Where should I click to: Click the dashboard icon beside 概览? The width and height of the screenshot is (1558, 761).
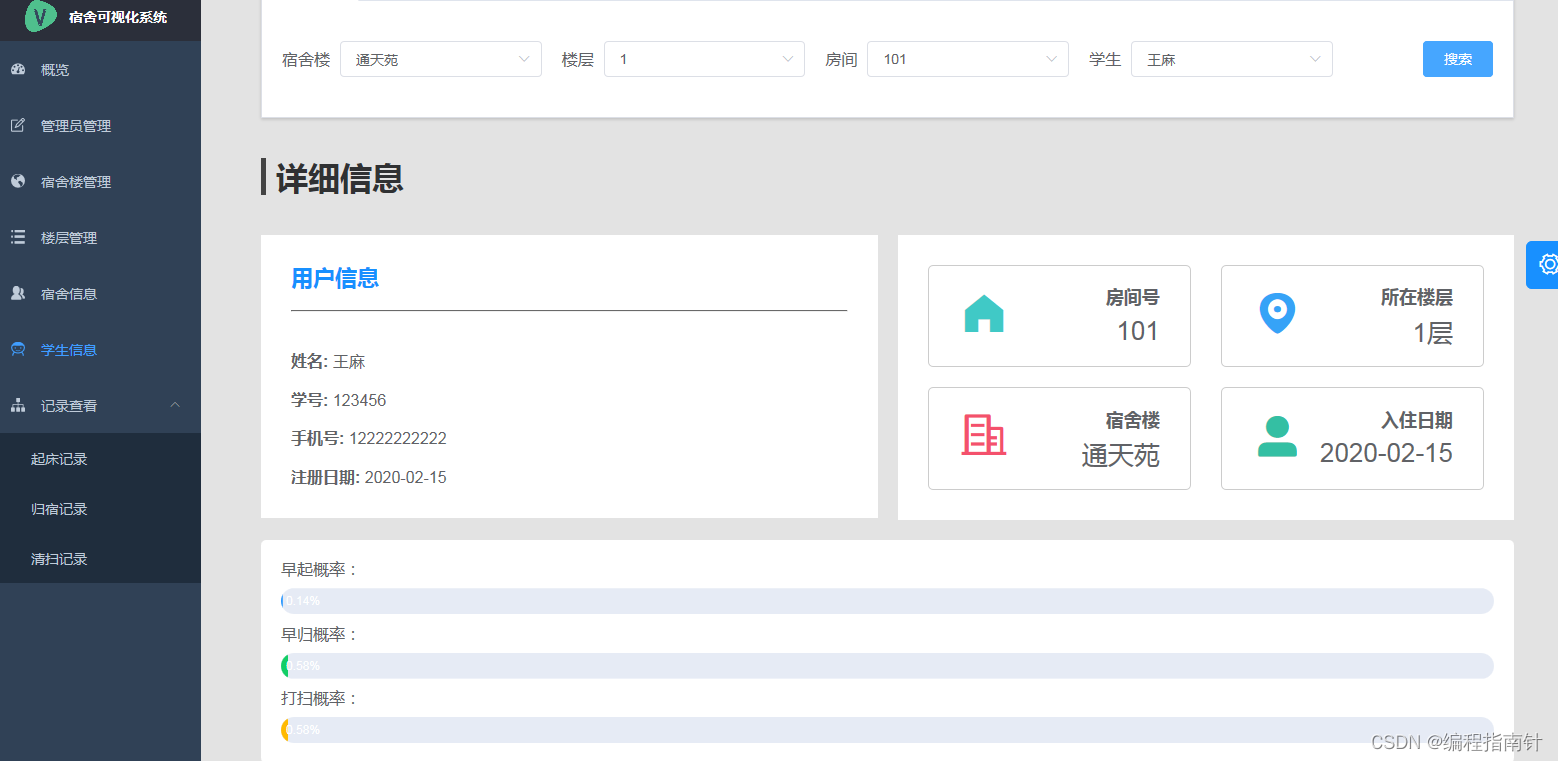18,70
